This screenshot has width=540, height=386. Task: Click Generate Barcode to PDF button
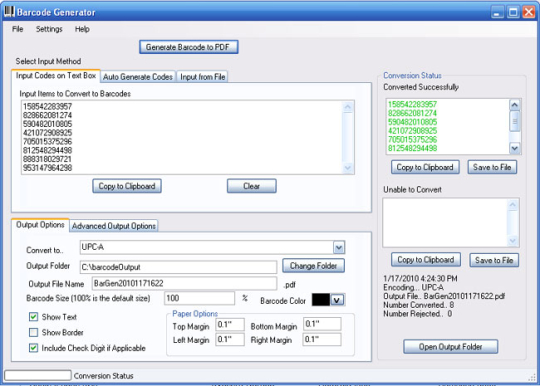point(189,47)
